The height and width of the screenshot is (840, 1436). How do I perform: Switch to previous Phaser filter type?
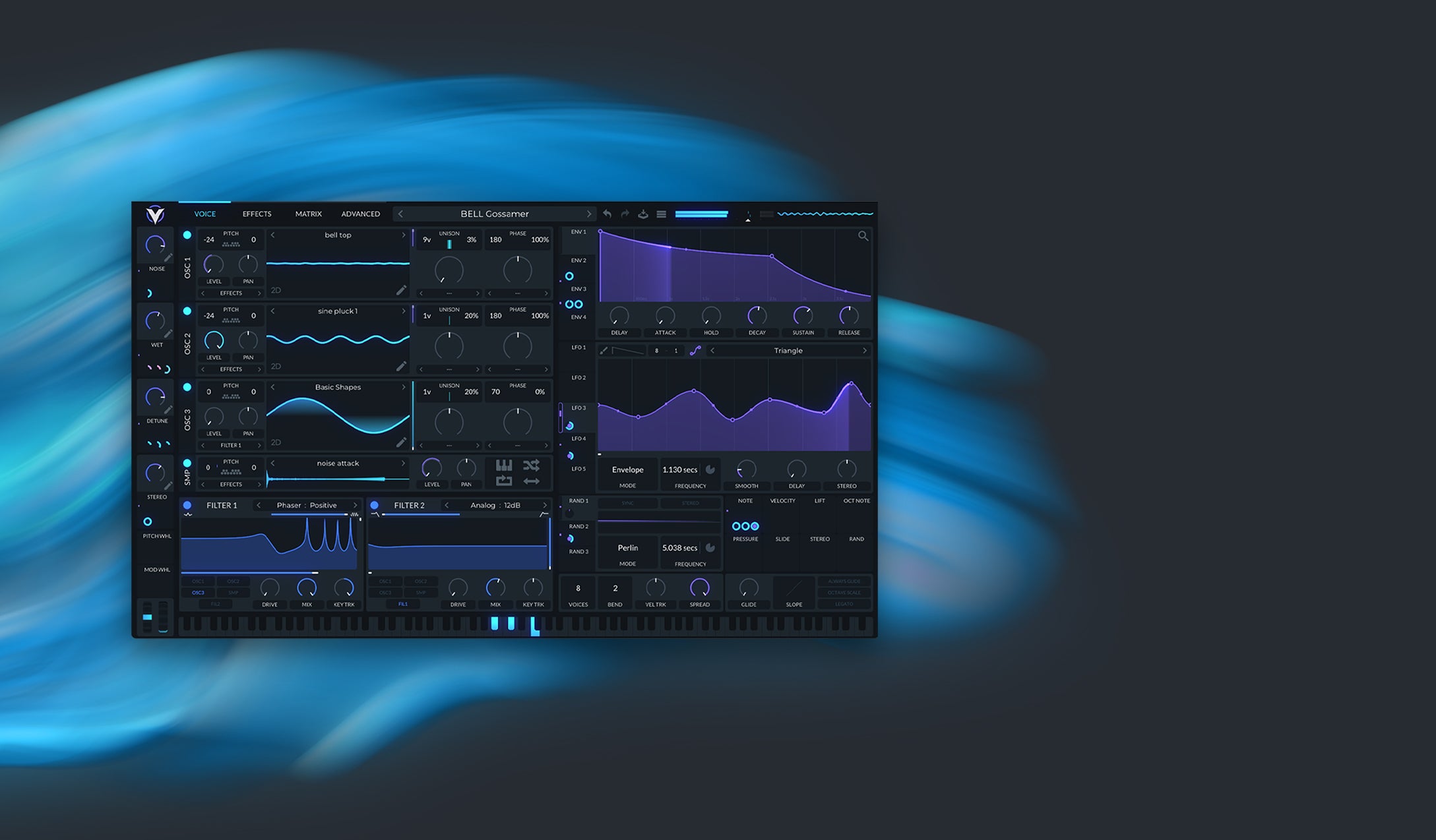(259, 506)
